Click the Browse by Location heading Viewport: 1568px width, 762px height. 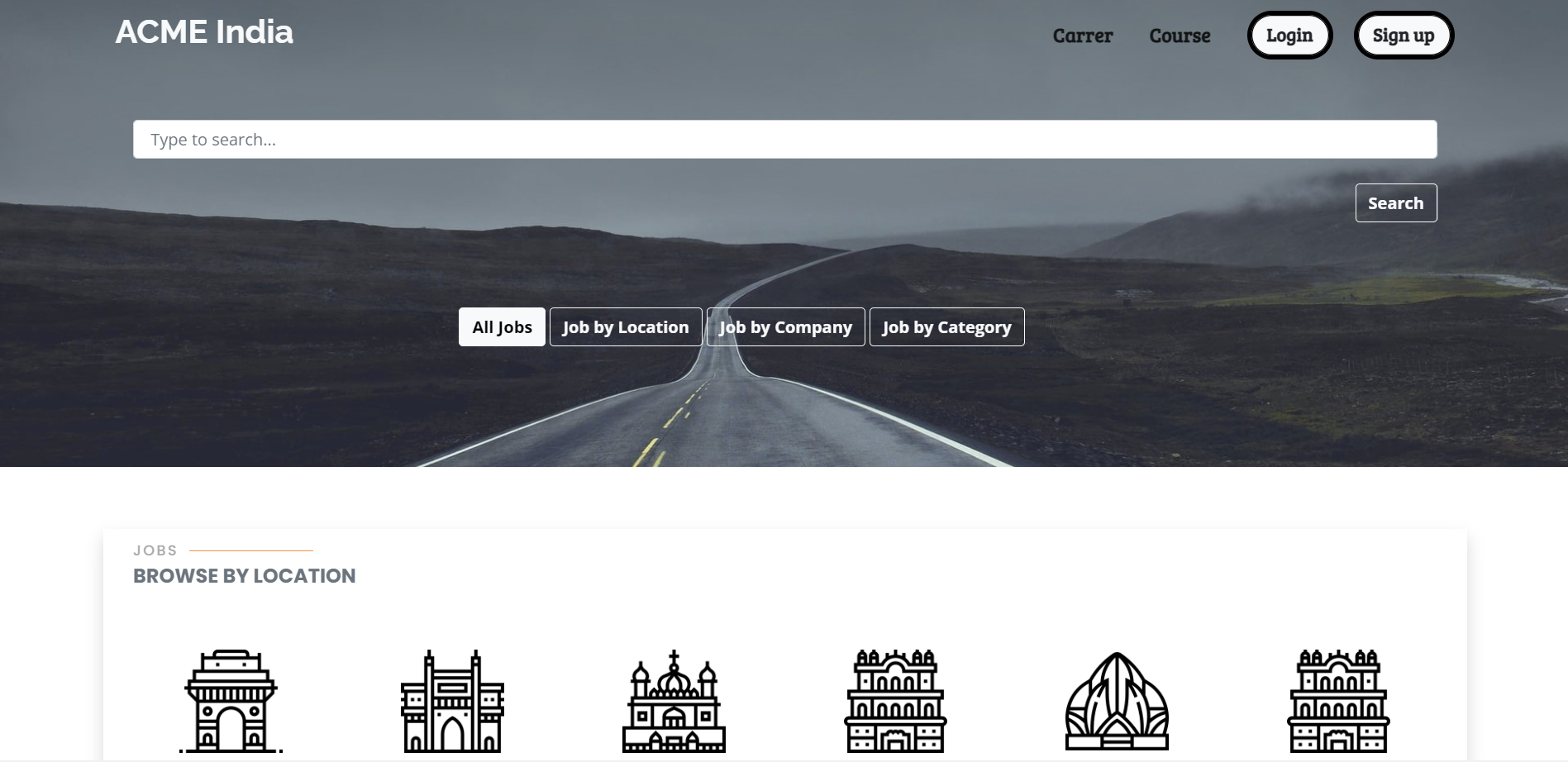pyautogui.click(x=244, y=576)
